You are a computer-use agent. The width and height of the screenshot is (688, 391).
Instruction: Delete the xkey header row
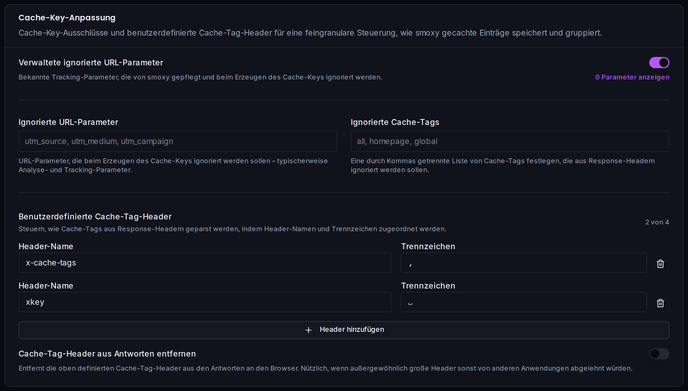(660, 303)
